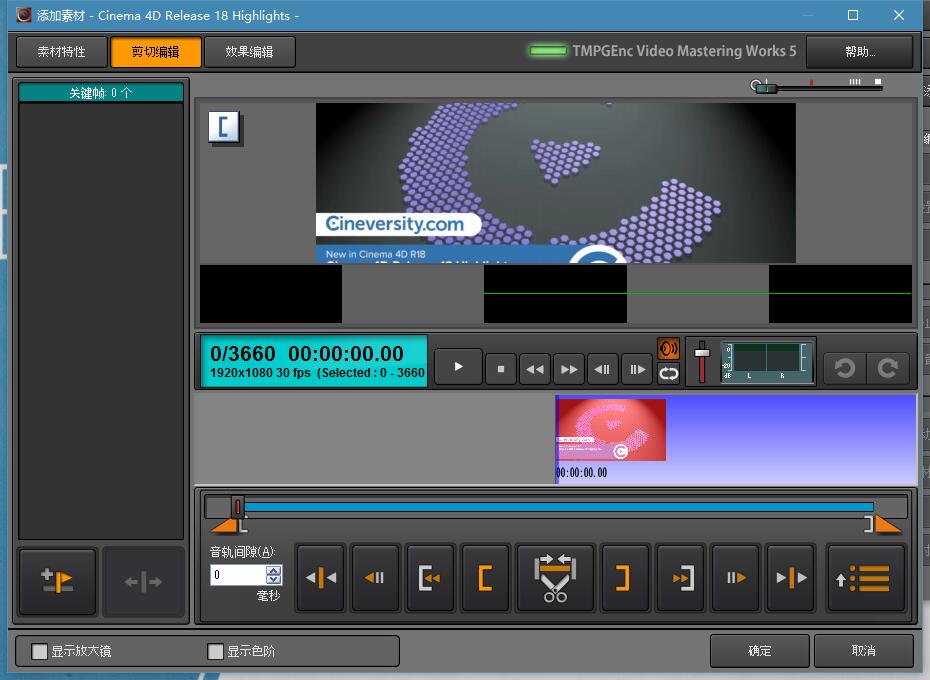Step forward one frame in playback controls
This screenshot has height=680, width=930.
[638, 369]
